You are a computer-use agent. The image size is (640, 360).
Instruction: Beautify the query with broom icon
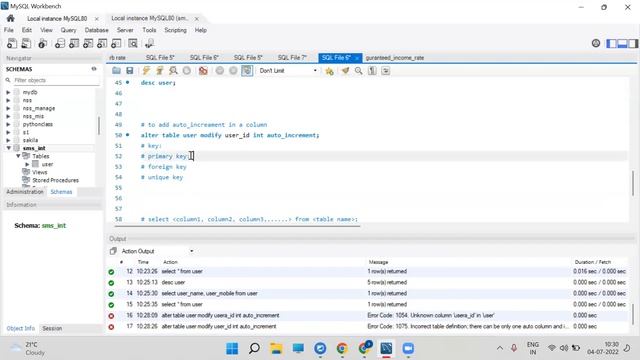coord(345,71)
